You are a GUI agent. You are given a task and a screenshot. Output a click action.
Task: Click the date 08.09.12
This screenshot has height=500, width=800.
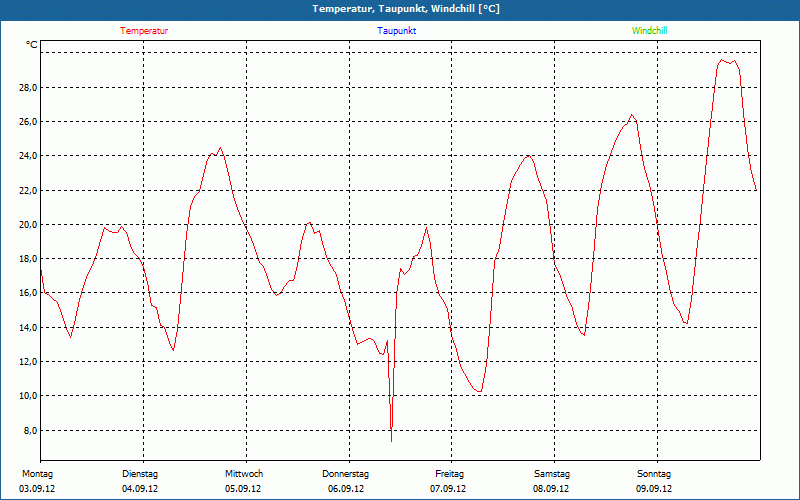point(551,489)
